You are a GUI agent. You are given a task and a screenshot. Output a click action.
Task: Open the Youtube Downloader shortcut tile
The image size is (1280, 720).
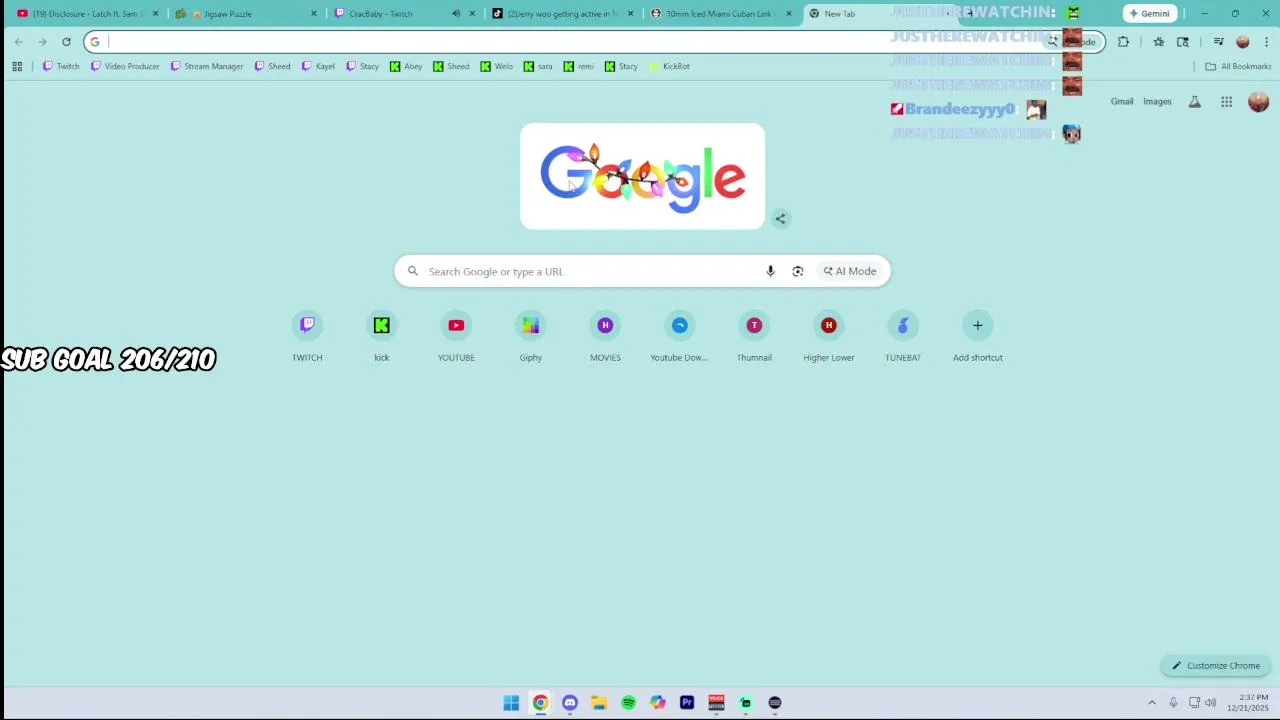click(x=679, y=338)
